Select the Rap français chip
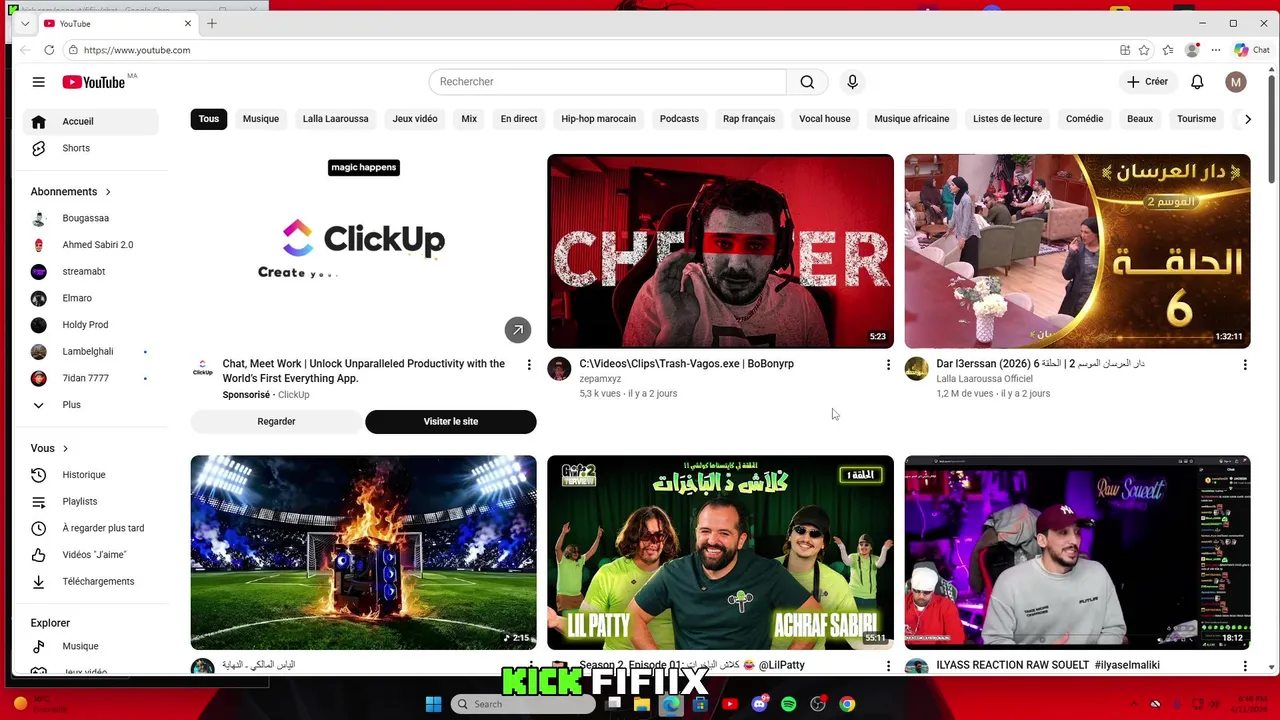Image resolution: width=1280 pixels, height=720 pixels. pyautogui.click(x=749, y=119)
